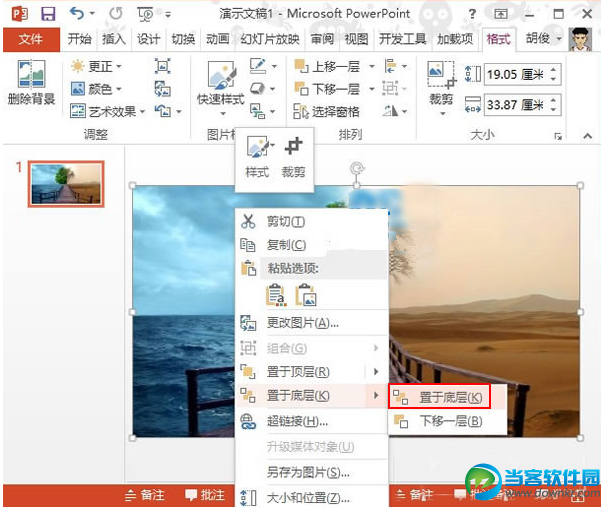Viewport: 601px width, 507px height.
Task: Click the Redo icon in title bar
Action: pos(115,14)
